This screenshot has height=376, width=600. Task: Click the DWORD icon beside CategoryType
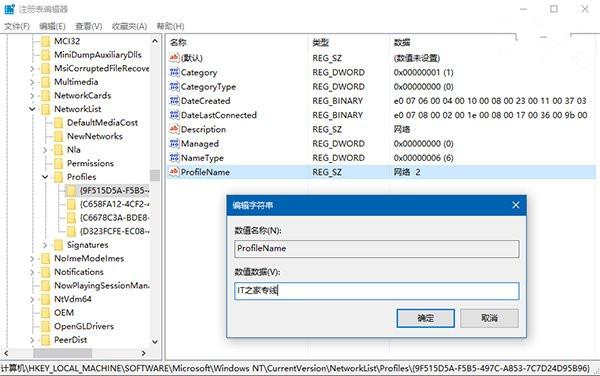coord(174,86)
